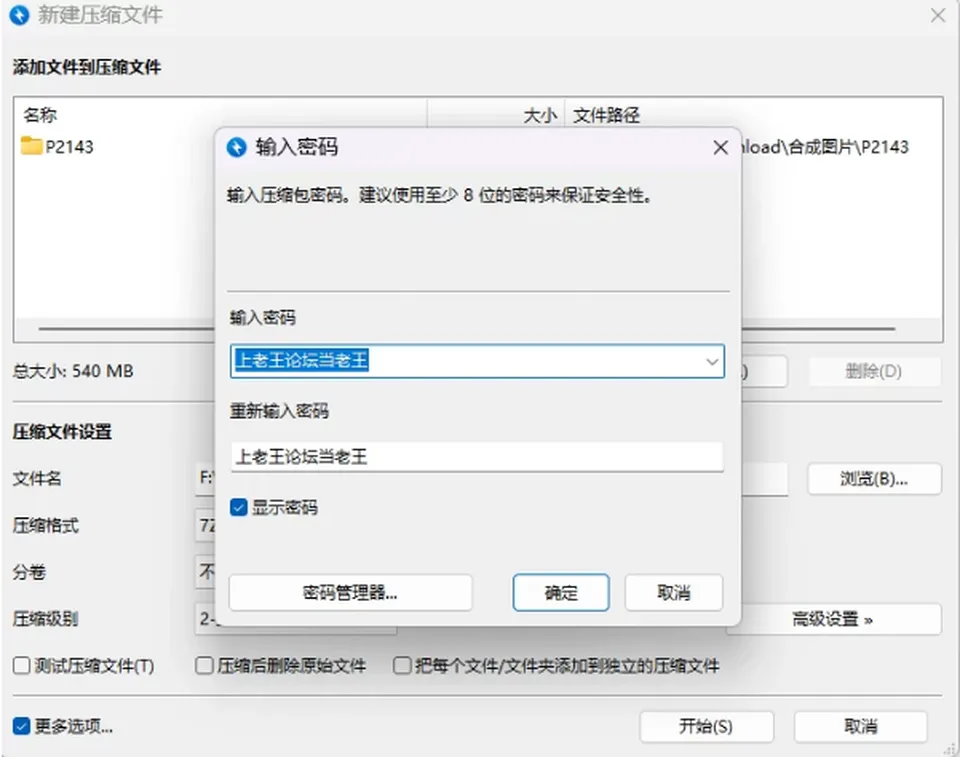Click 开始(S) to begin compression

click(x=707, y=726)
